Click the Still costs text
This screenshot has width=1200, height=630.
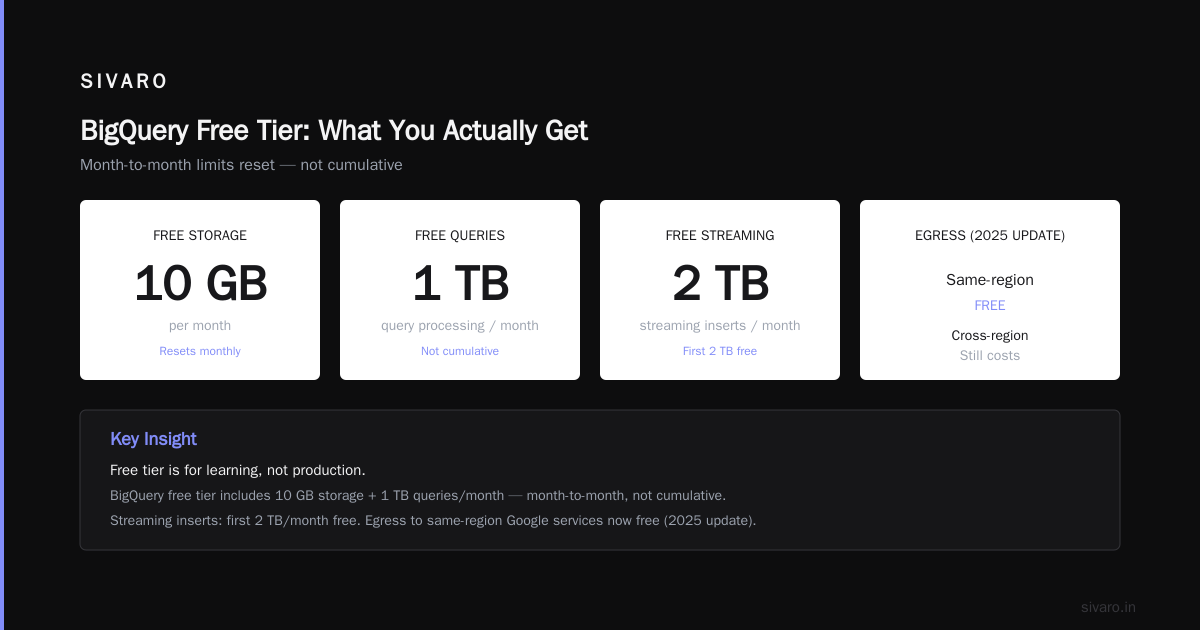[x=990, y=356]
